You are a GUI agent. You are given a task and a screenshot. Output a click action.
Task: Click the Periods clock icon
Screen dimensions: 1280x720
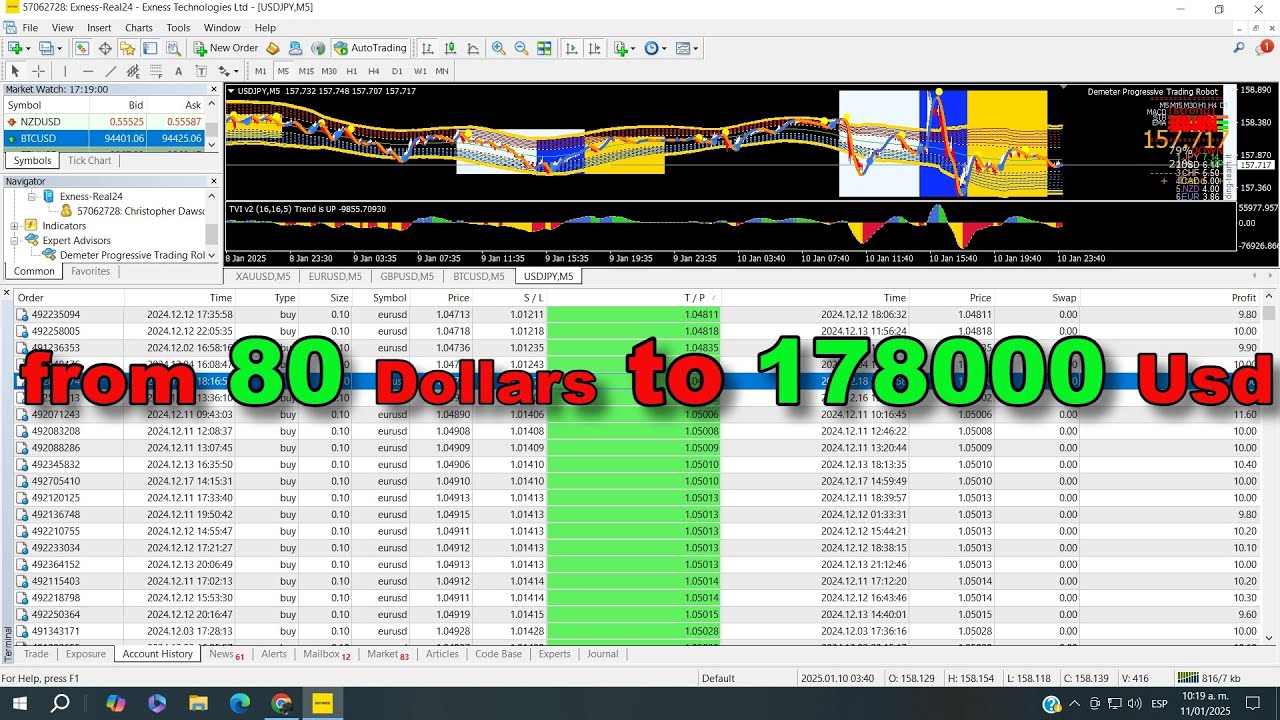point(652,48)
